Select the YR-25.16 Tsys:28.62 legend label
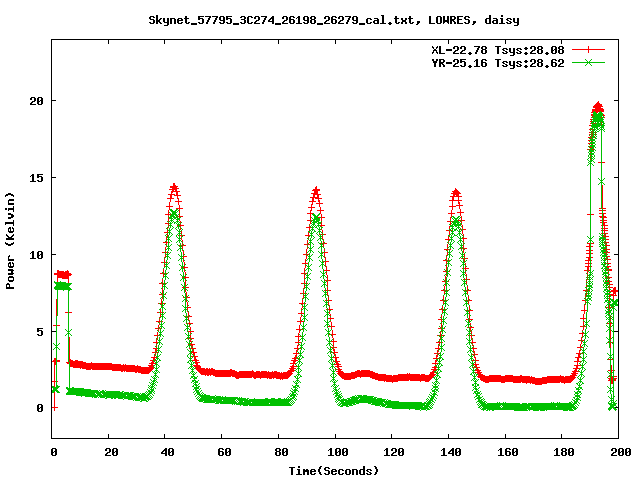 pos(498,63)
